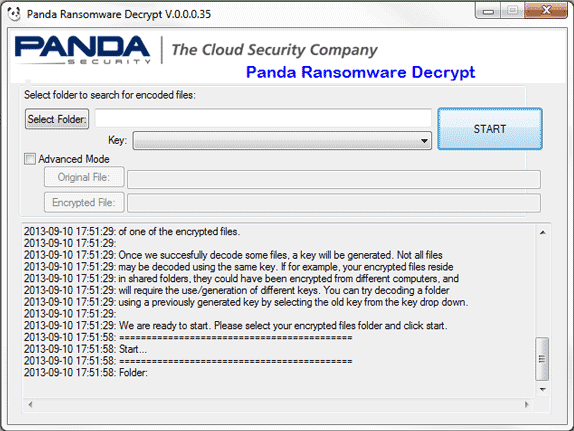
Task: Click the Original File path field
Action: 334,179
